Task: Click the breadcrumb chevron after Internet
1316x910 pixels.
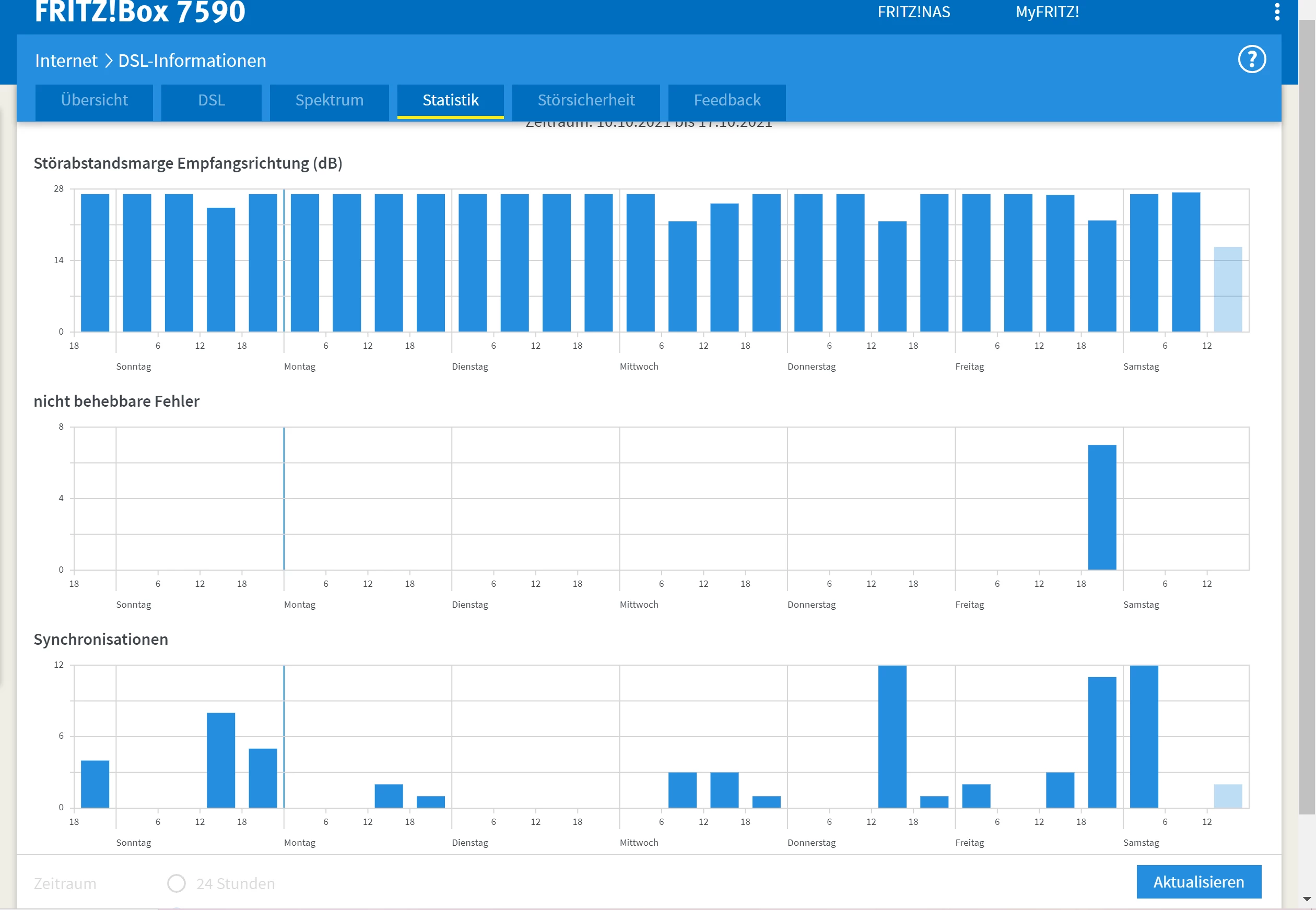Action: [x=108, y=61]
